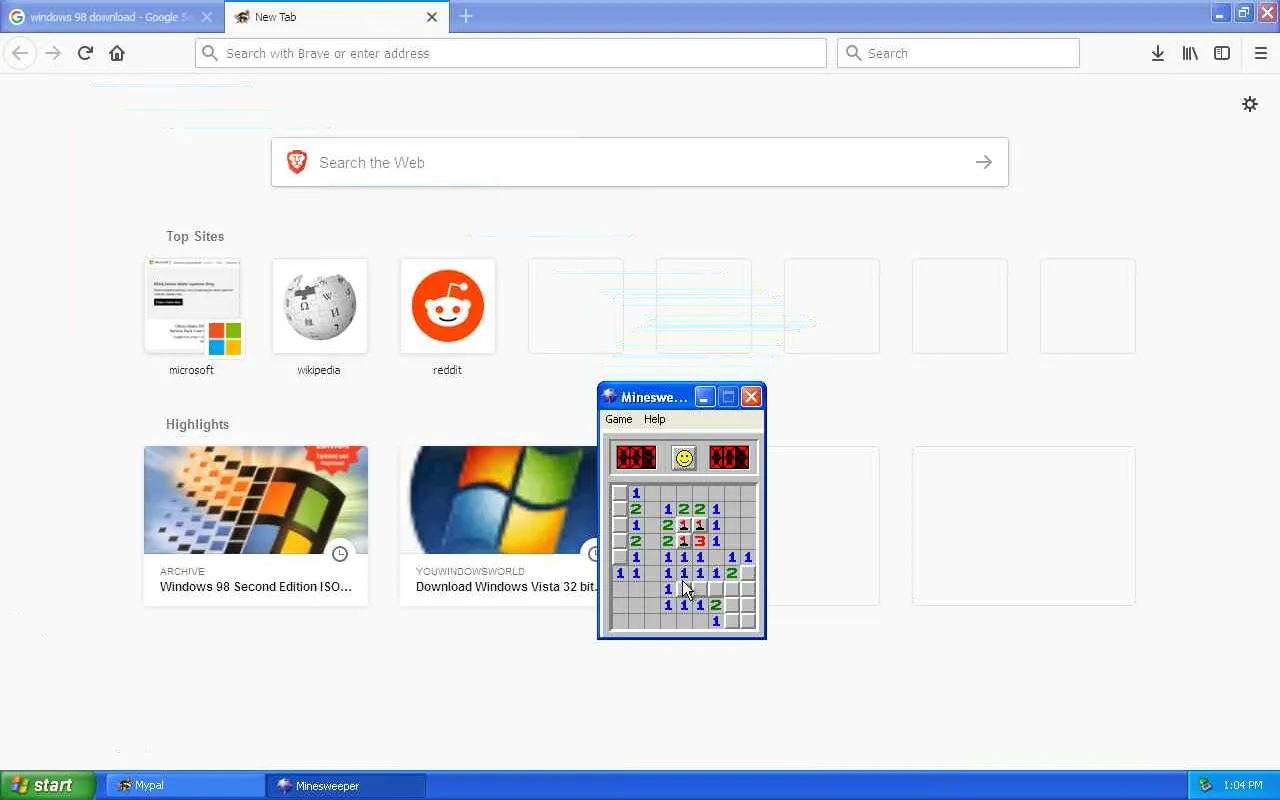Open the Windows Start menu
This screenshot has width=1280, height=800.
tap(48, 785)
